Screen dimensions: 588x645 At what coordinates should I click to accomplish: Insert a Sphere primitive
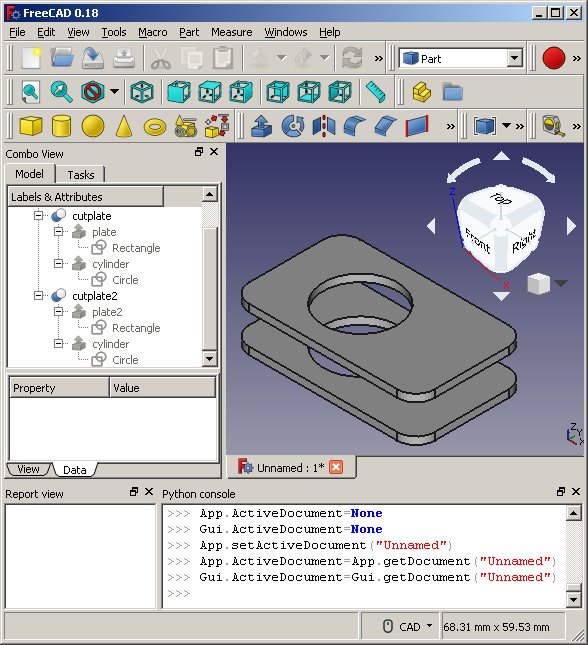tap(93, 126)
